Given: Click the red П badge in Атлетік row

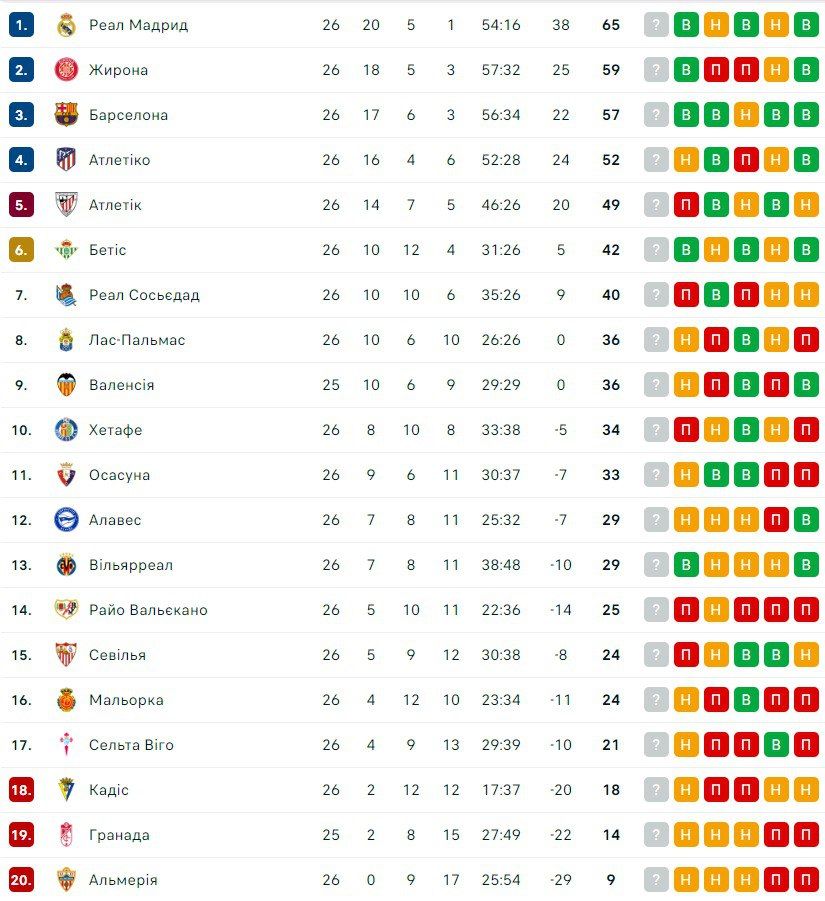Looking at the screenshot, I should [686, 205].
